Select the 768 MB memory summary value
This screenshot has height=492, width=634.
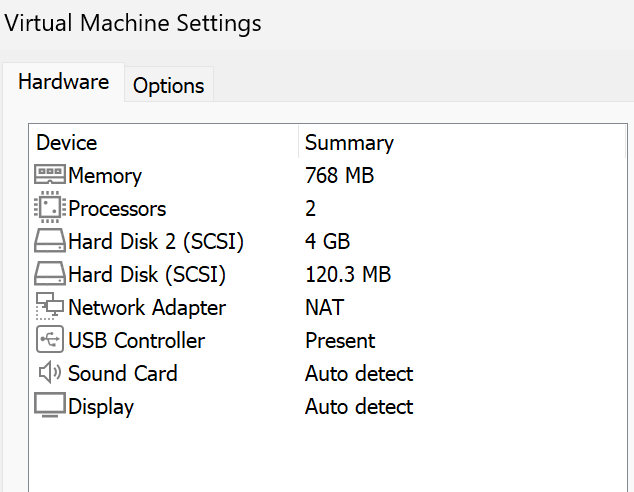[339, 176]
